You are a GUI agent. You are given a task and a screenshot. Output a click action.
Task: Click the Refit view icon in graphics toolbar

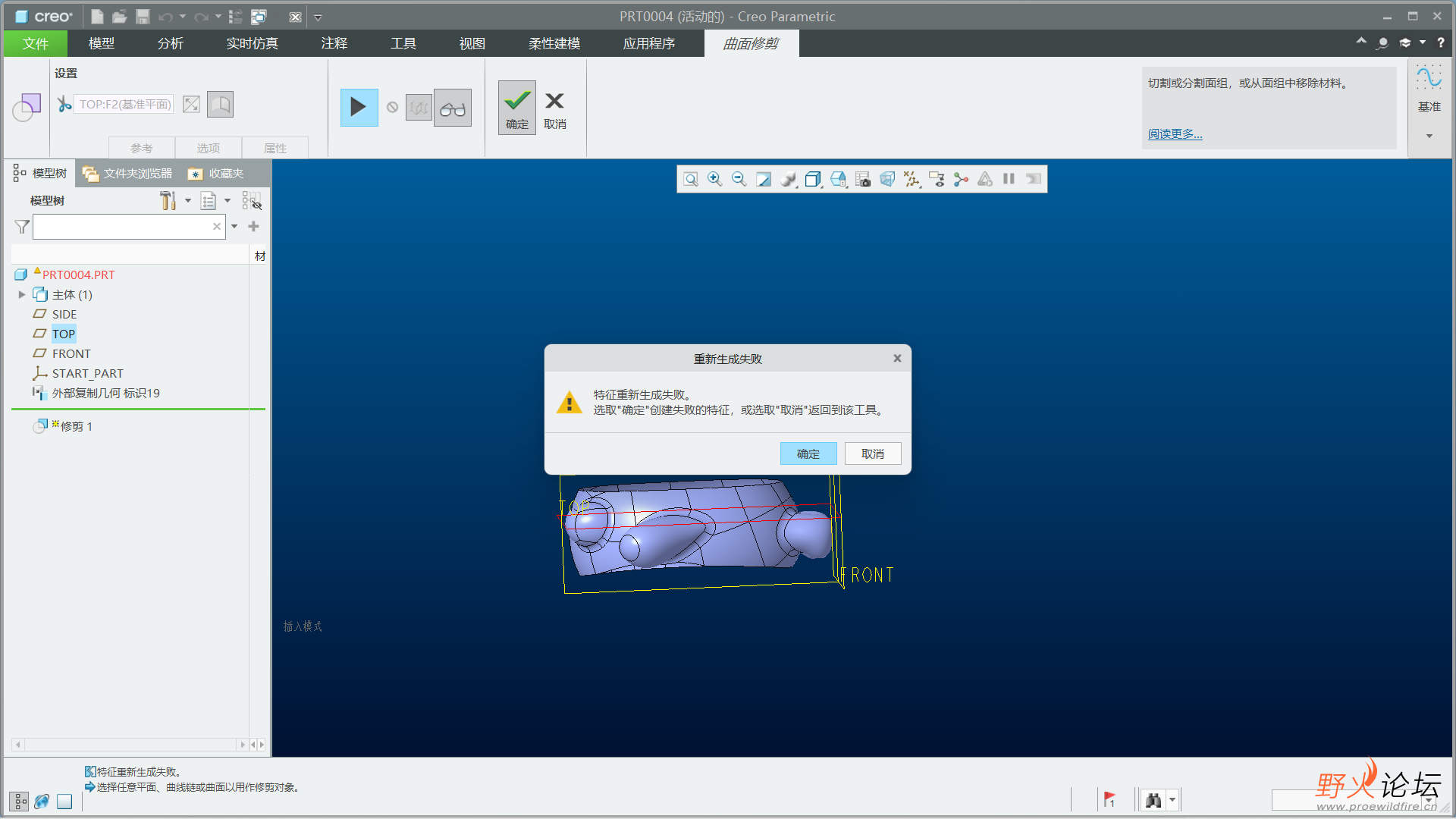pos(690,179)
